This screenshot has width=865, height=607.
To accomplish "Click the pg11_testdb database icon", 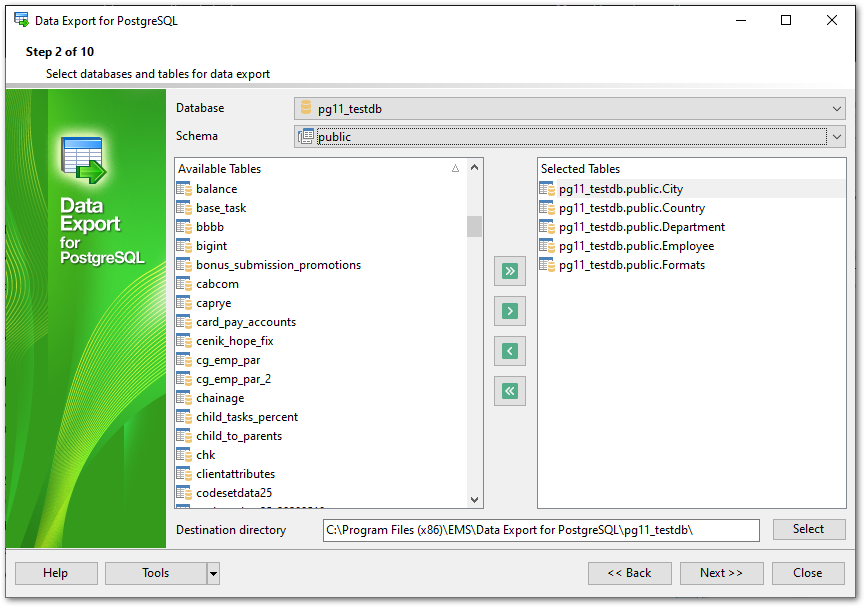I will 306,108.
